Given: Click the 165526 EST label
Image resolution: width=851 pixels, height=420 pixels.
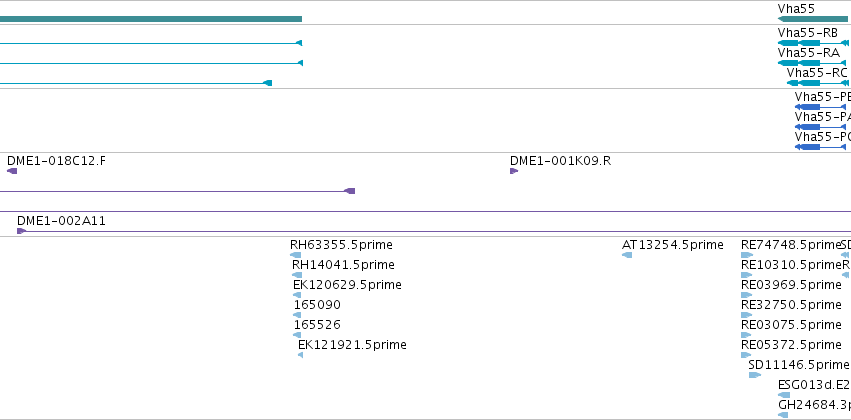Looking at the screenshot, I should (x=317, y=324).
